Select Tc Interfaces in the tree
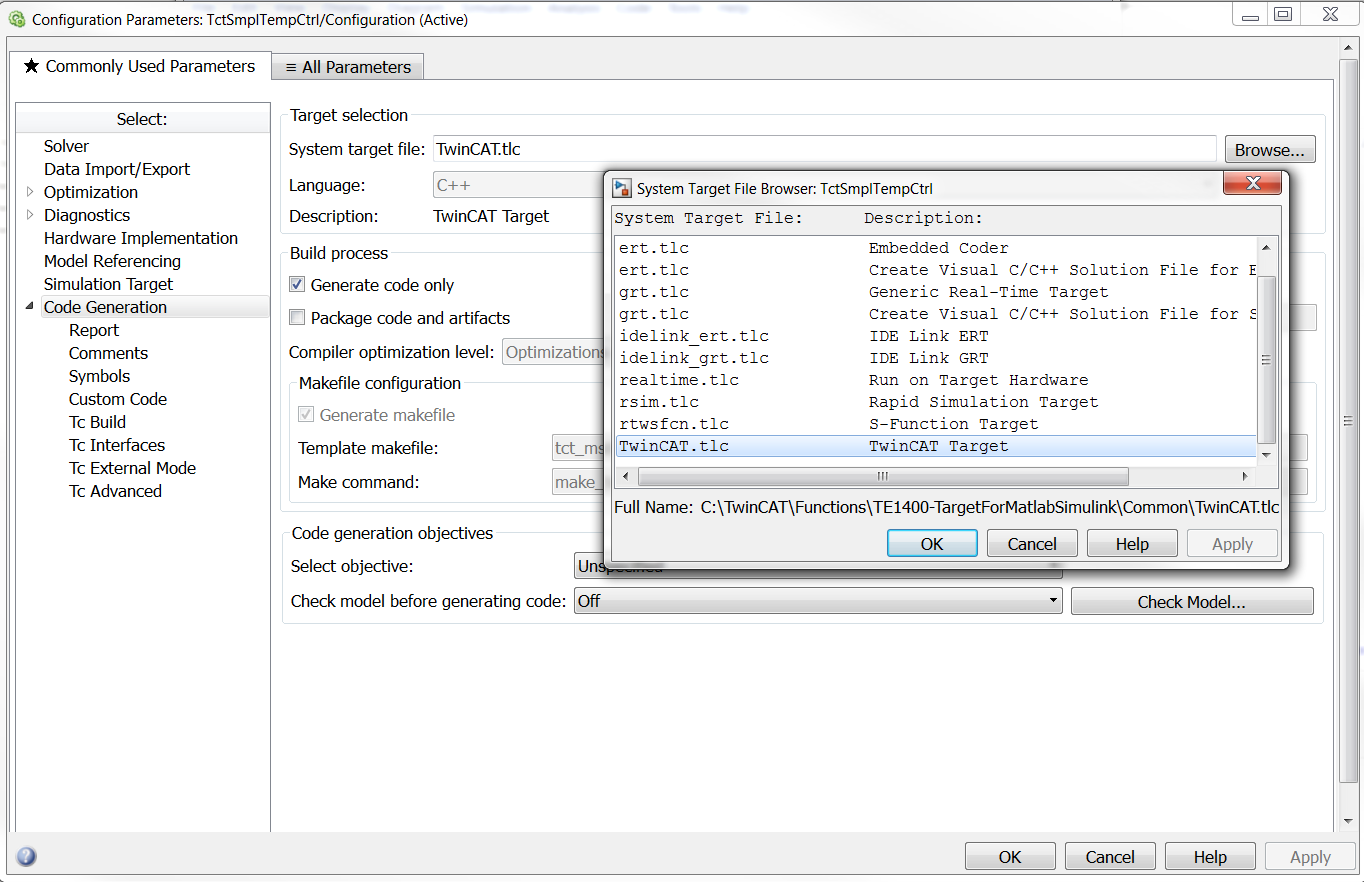1364x882 pixels. pyautogui.click(x=117, y=445)
